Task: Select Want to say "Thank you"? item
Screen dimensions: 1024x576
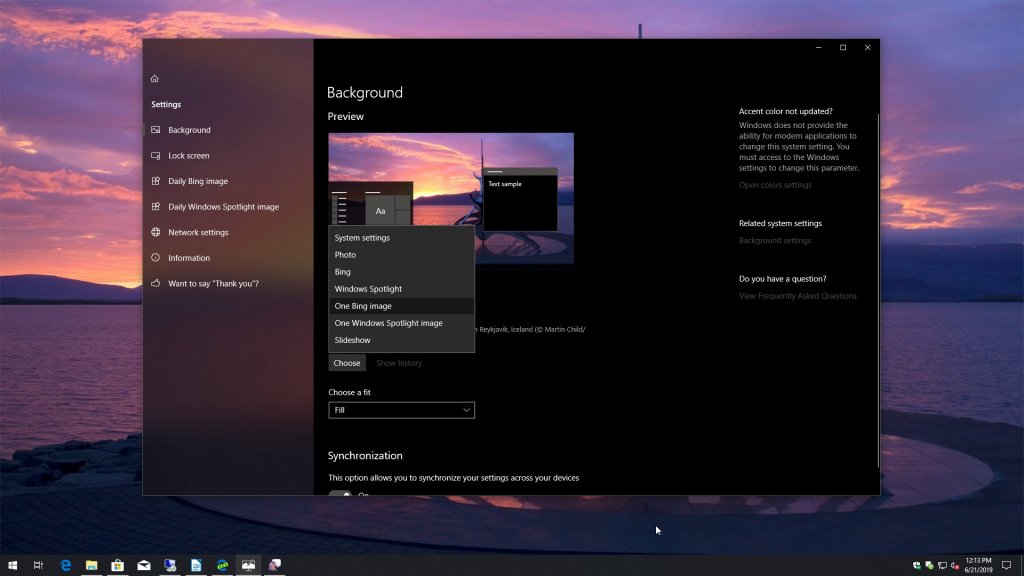Action: tap(213, 283)
